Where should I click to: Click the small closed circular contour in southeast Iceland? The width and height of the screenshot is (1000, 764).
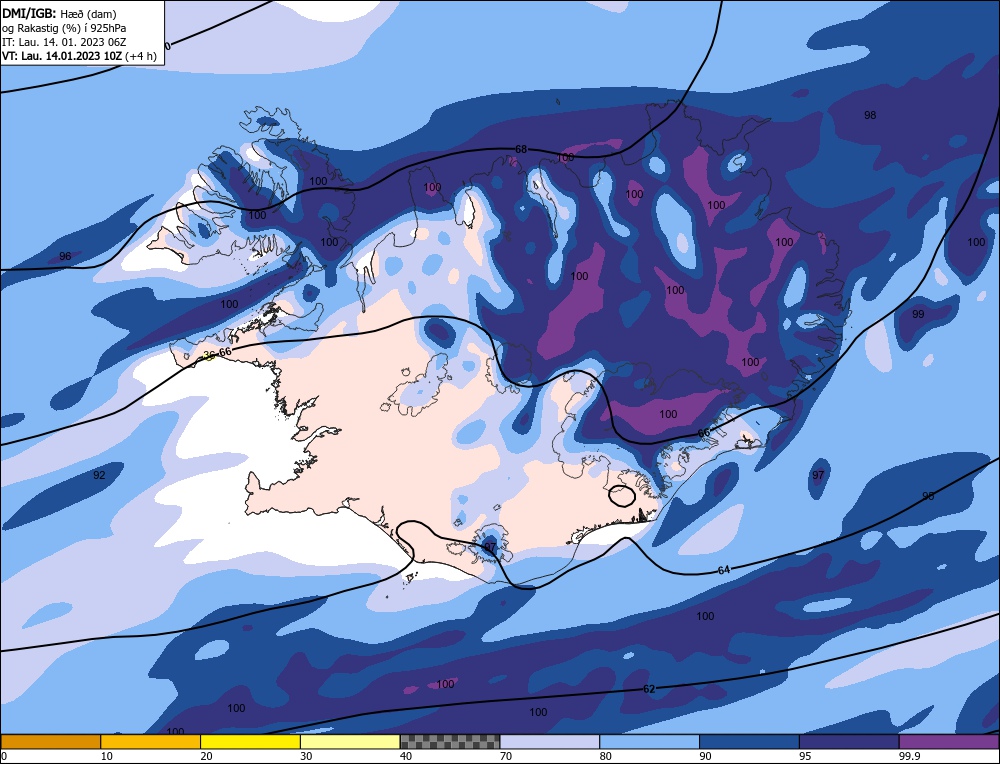tap(622, 496)
